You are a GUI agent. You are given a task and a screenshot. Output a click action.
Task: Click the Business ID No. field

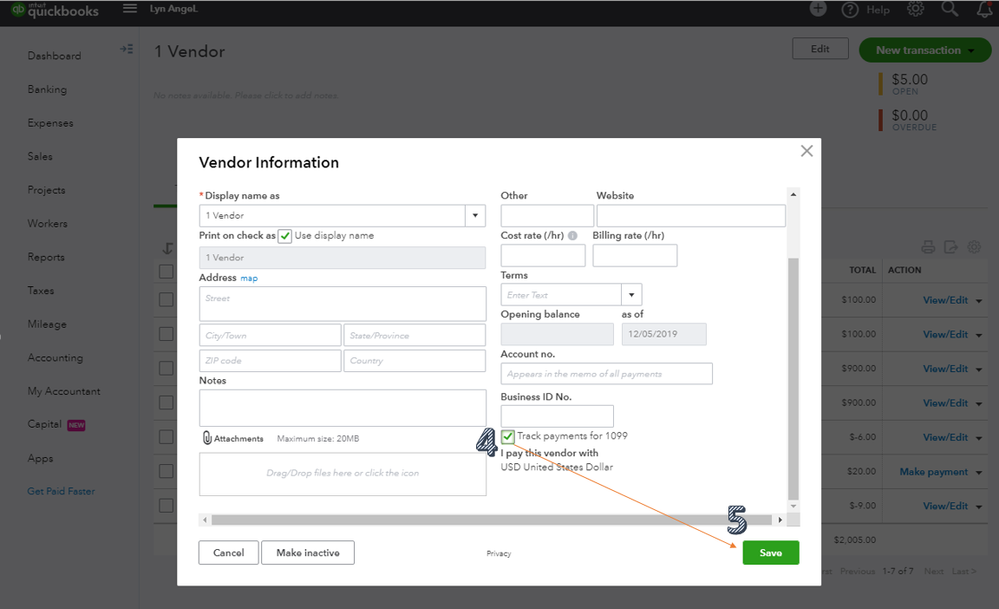point(557,416)
